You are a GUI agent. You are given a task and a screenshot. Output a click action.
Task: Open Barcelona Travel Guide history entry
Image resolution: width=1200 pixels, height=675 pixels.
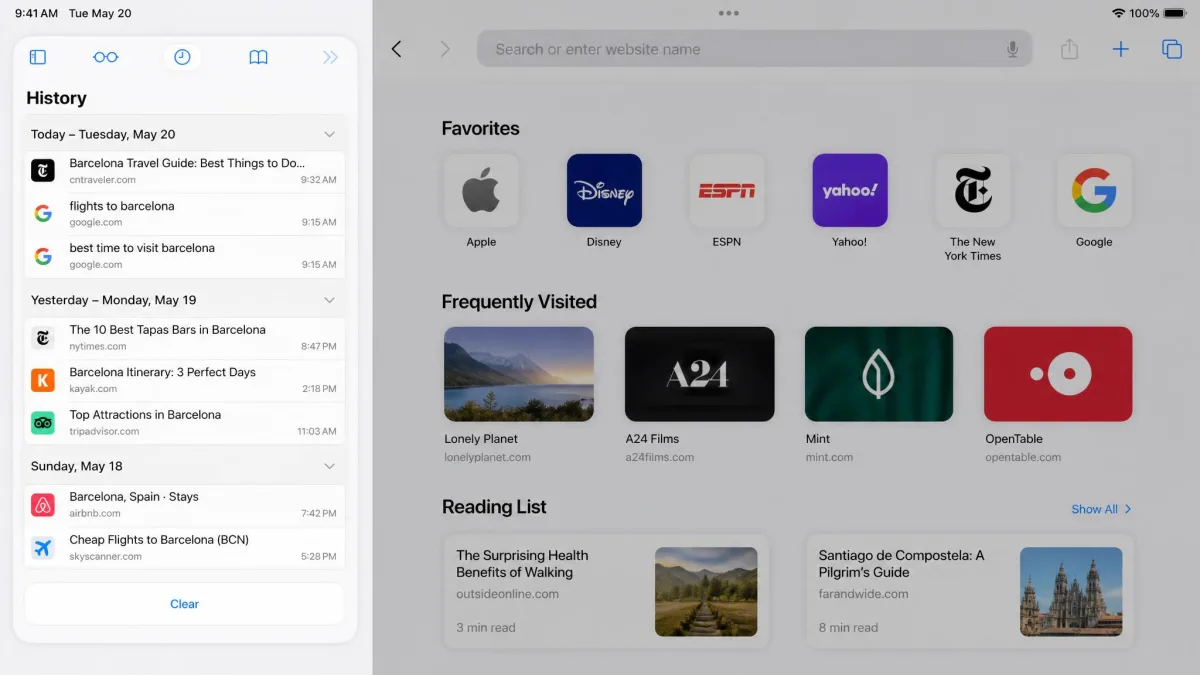click(185, 171)
